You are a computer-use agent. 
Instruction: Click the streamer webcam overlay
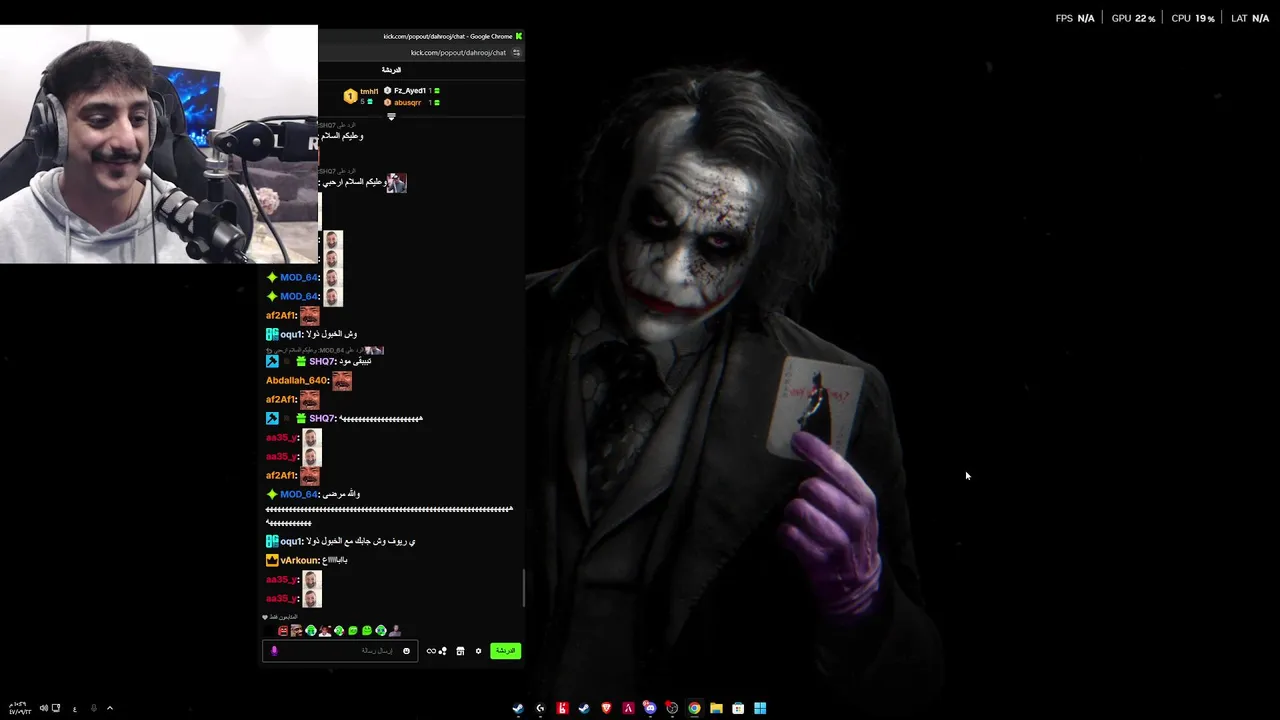[x=159, y=144]
